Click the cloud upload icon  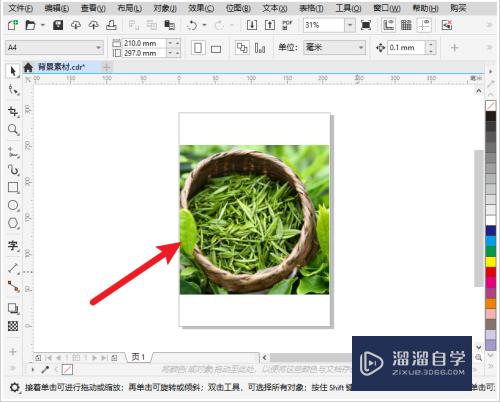[94, 25]
